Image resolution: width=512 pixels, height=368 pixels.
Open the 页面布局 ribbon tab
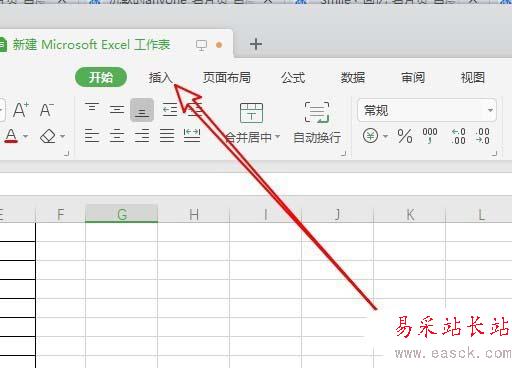tap(227, 78)
